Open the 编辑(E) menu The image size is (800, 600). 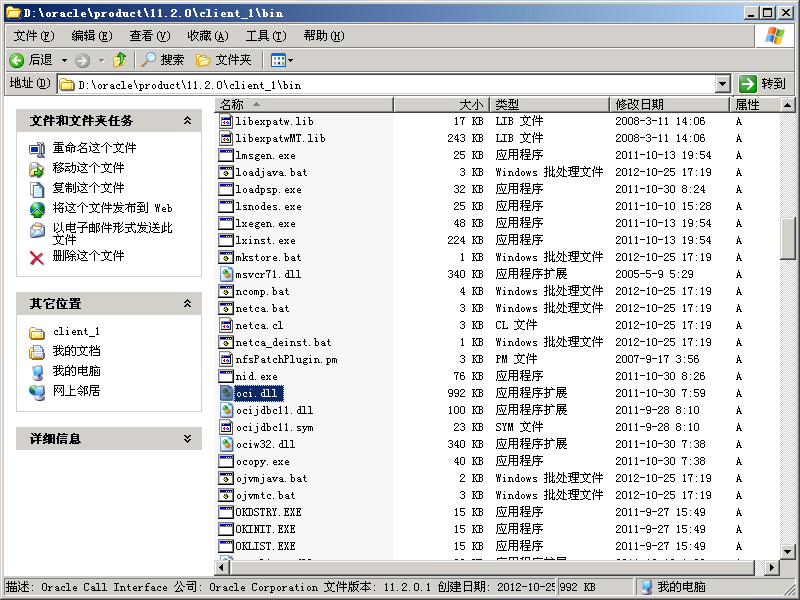click(x=92, y=36)
